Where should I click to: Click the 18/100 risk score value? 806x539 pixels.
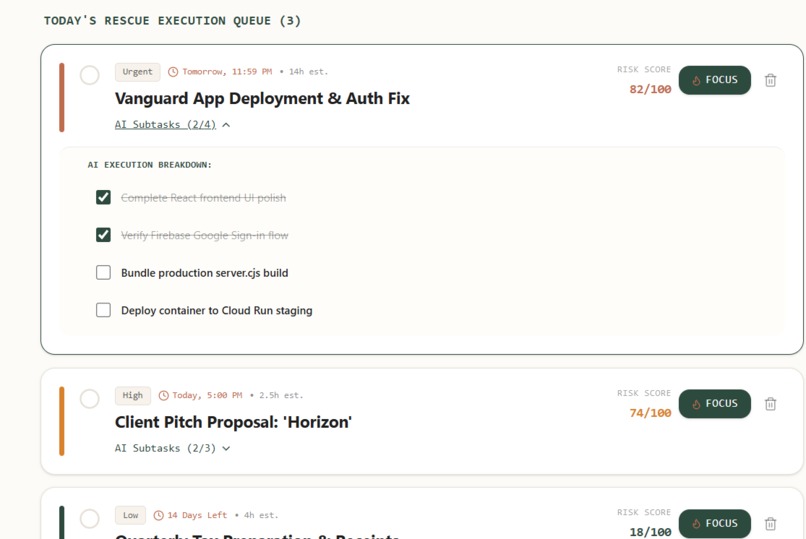coord(650,532)
